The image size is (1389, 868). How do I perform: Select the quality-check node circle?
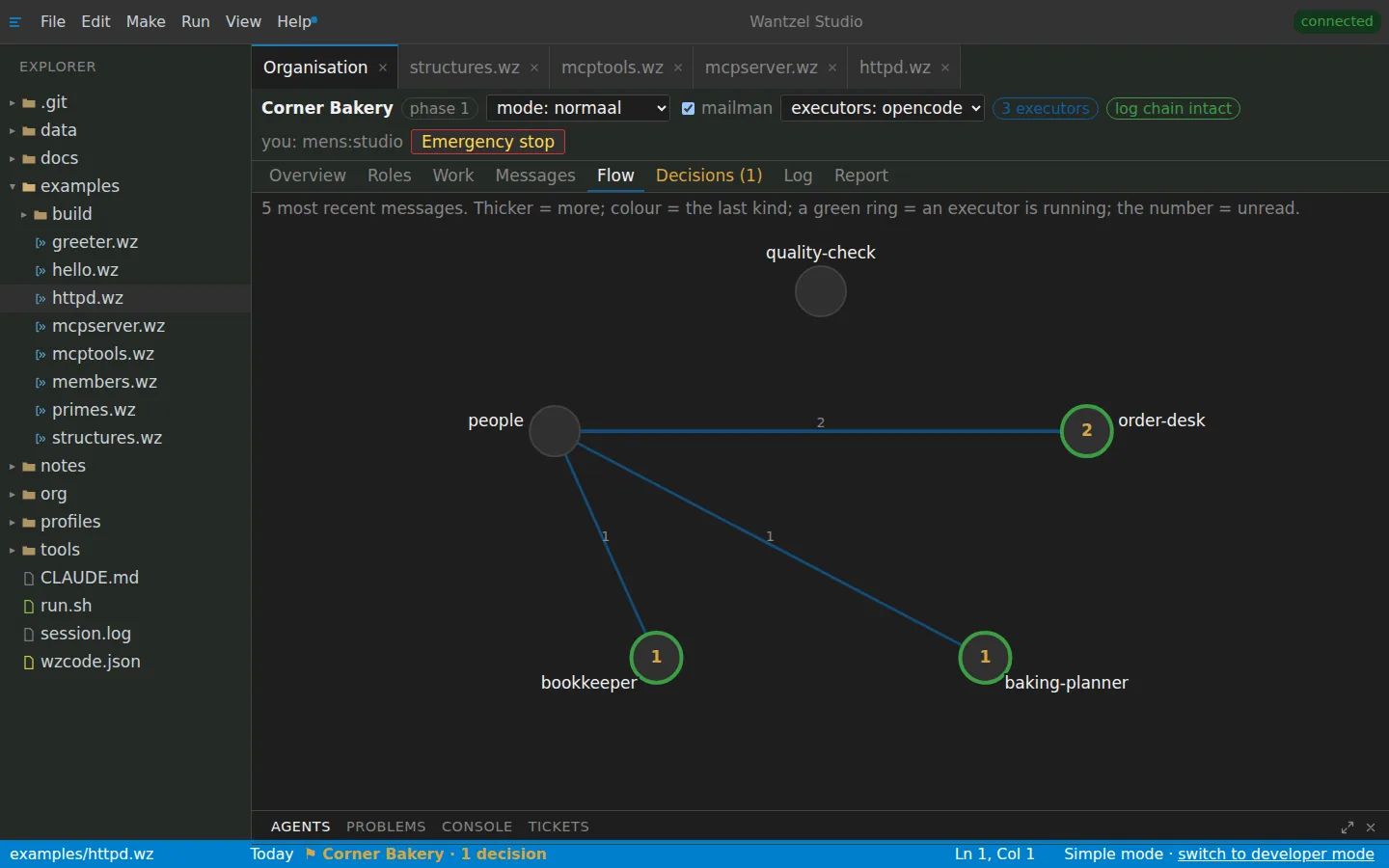821,291
